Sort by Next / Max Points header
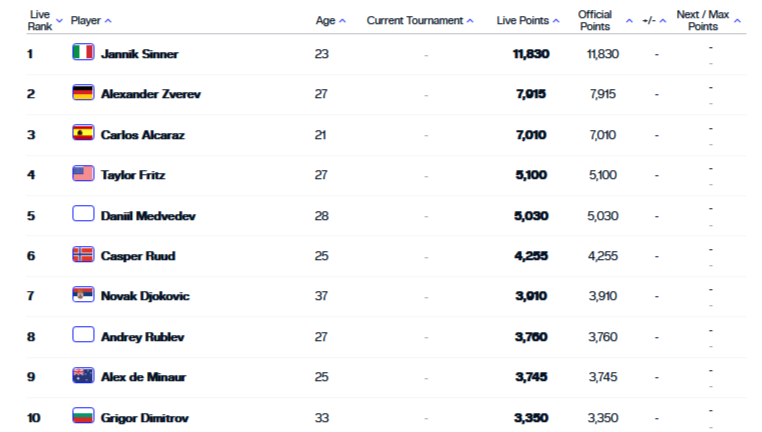This screenshot has height=432, width=762. 703,20
